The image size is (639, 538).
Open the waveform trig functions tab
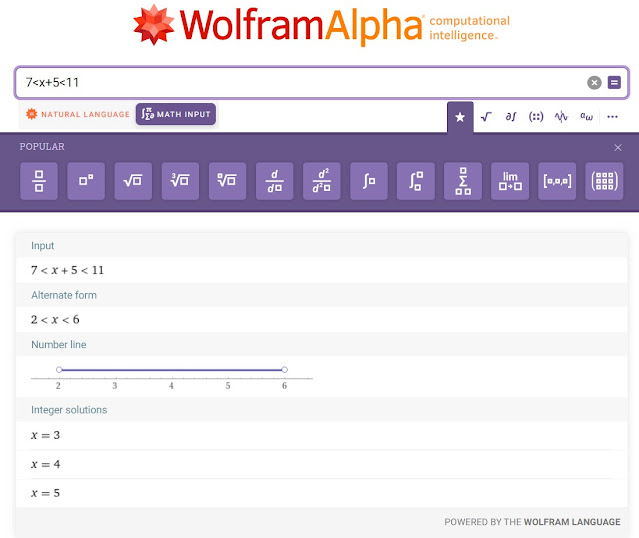point(561,117)
